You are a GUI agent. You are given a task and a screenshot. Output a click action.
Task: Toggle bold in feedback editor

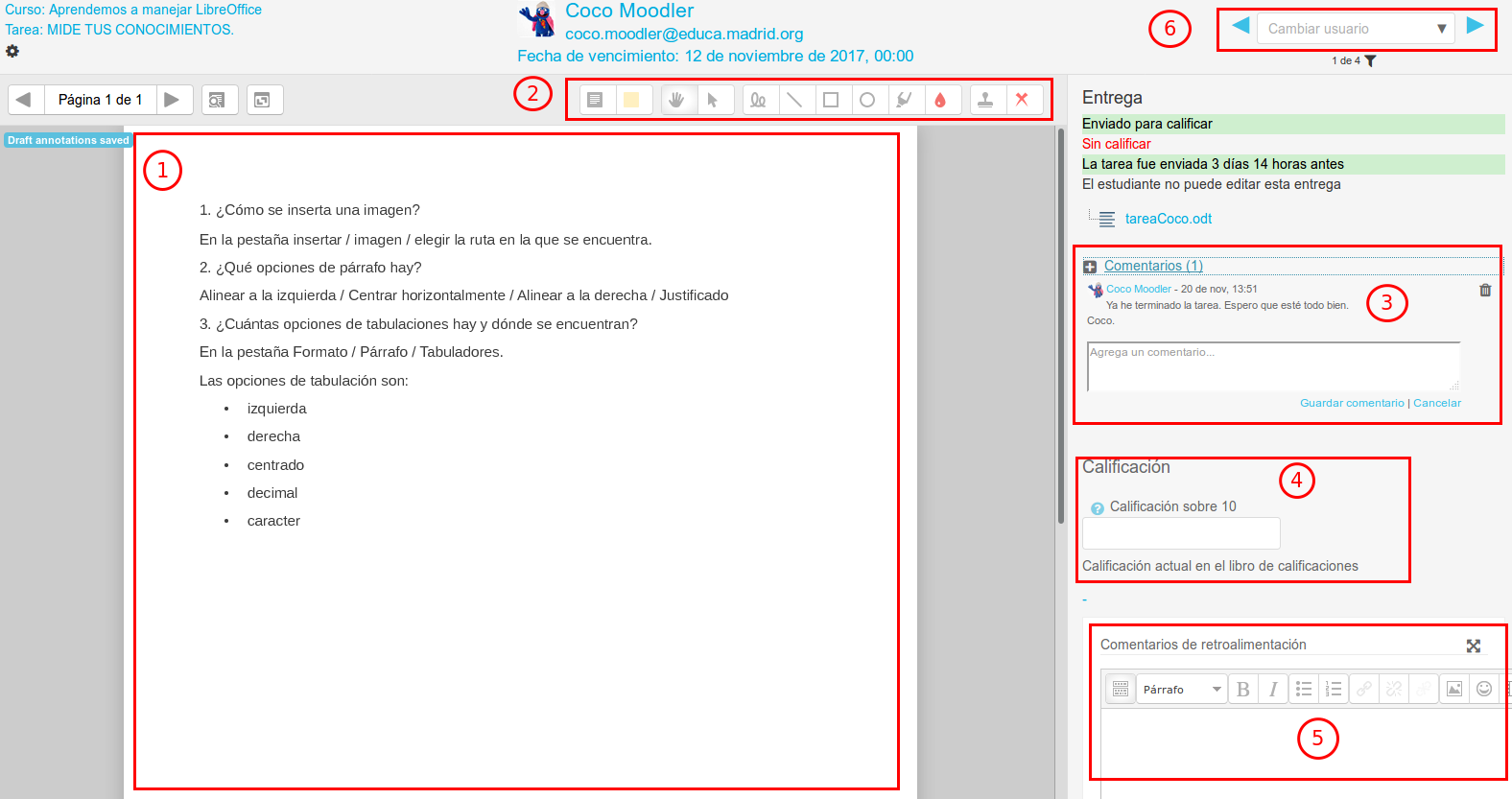[x=1243, y=689]
